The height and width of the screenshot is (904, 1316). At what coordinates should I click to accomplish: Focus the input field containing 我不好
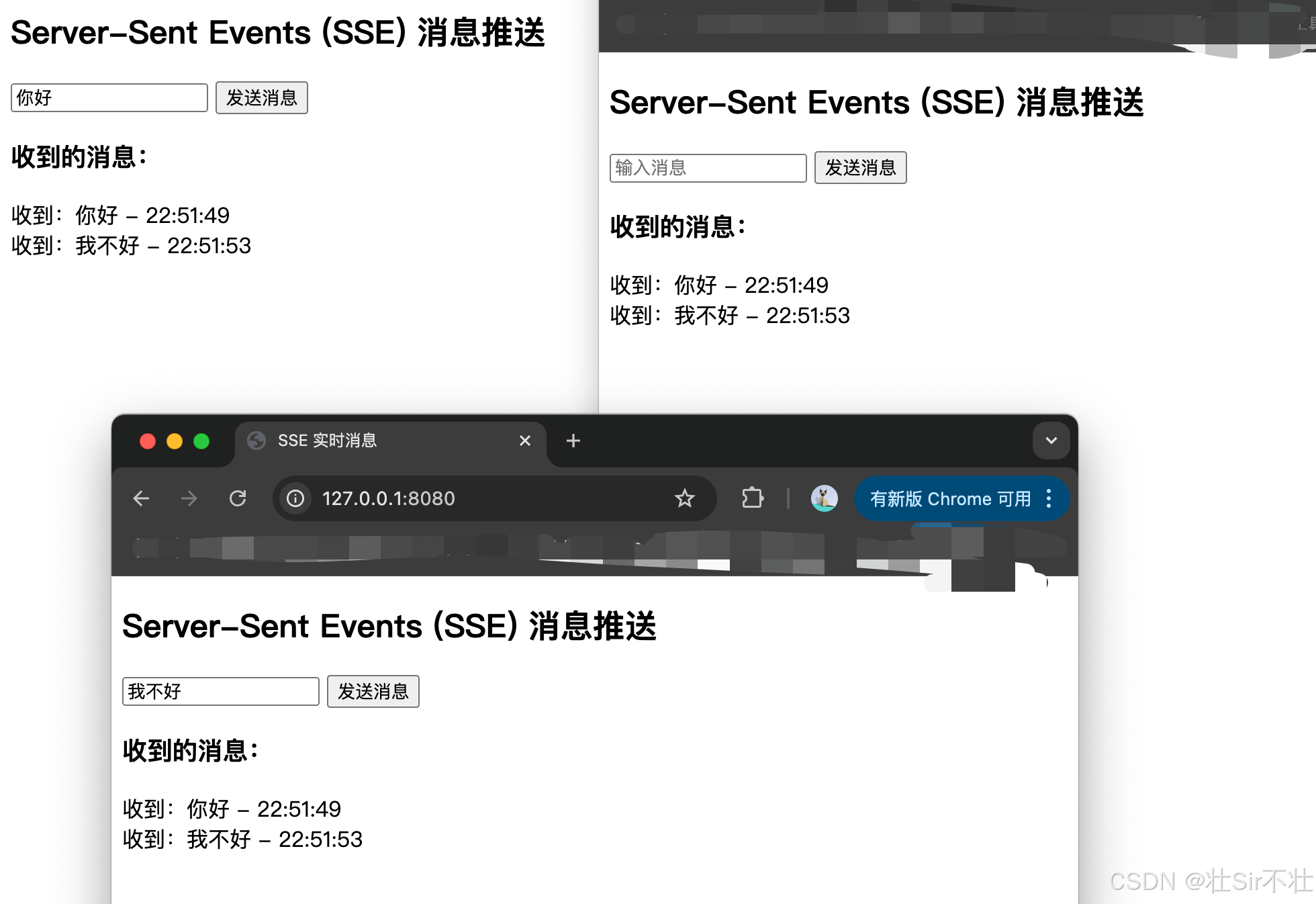(220, 691)
